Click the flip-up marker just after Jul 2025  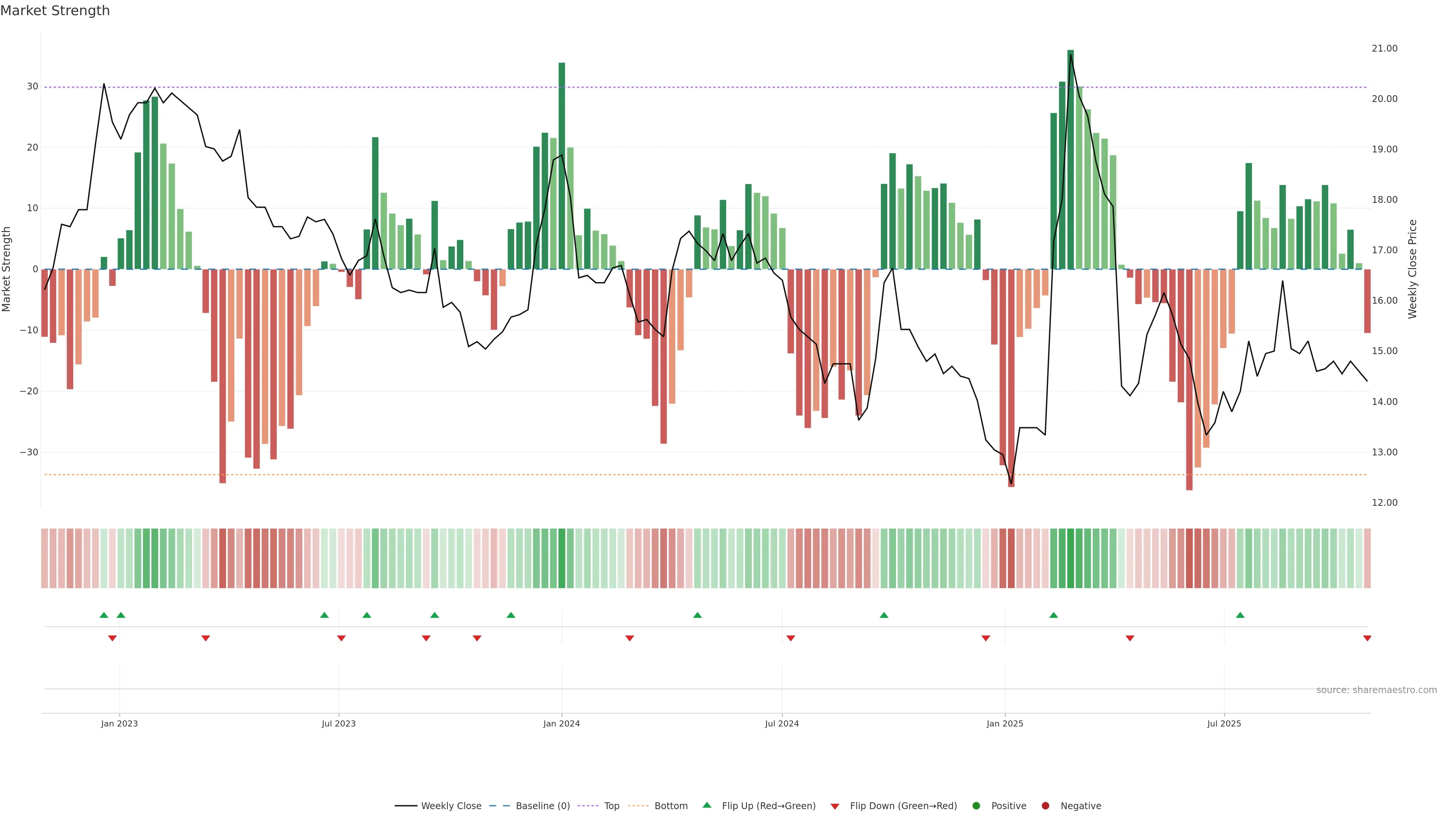[1240, 615]
